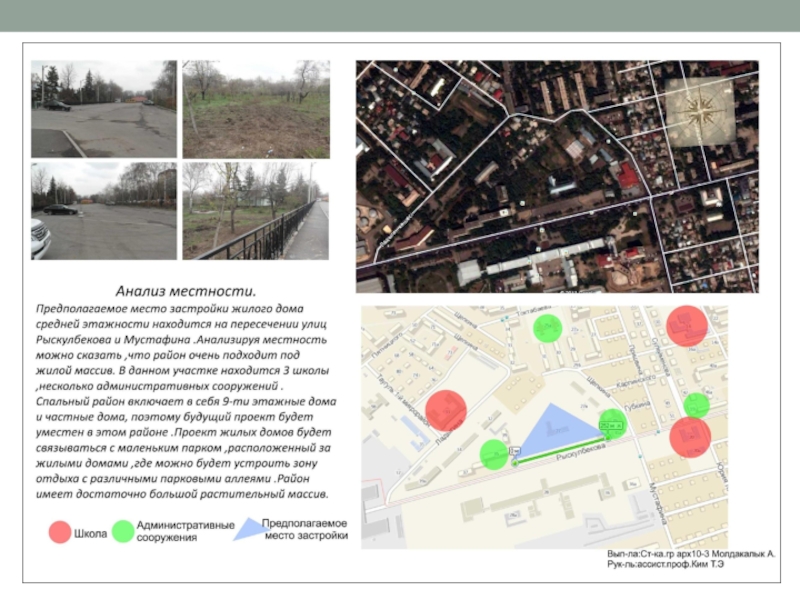Select the red school marker in the map's top-right corner
This screenshot has width=800, height=600.
click(687, 326)
